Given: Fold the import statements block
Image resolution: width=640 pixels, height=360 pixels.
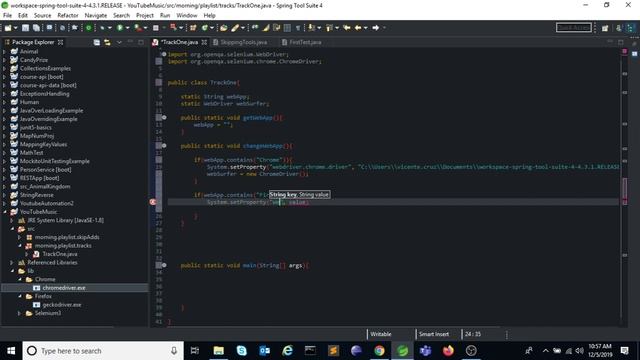Looking at the screenshot, I should 164,54.
